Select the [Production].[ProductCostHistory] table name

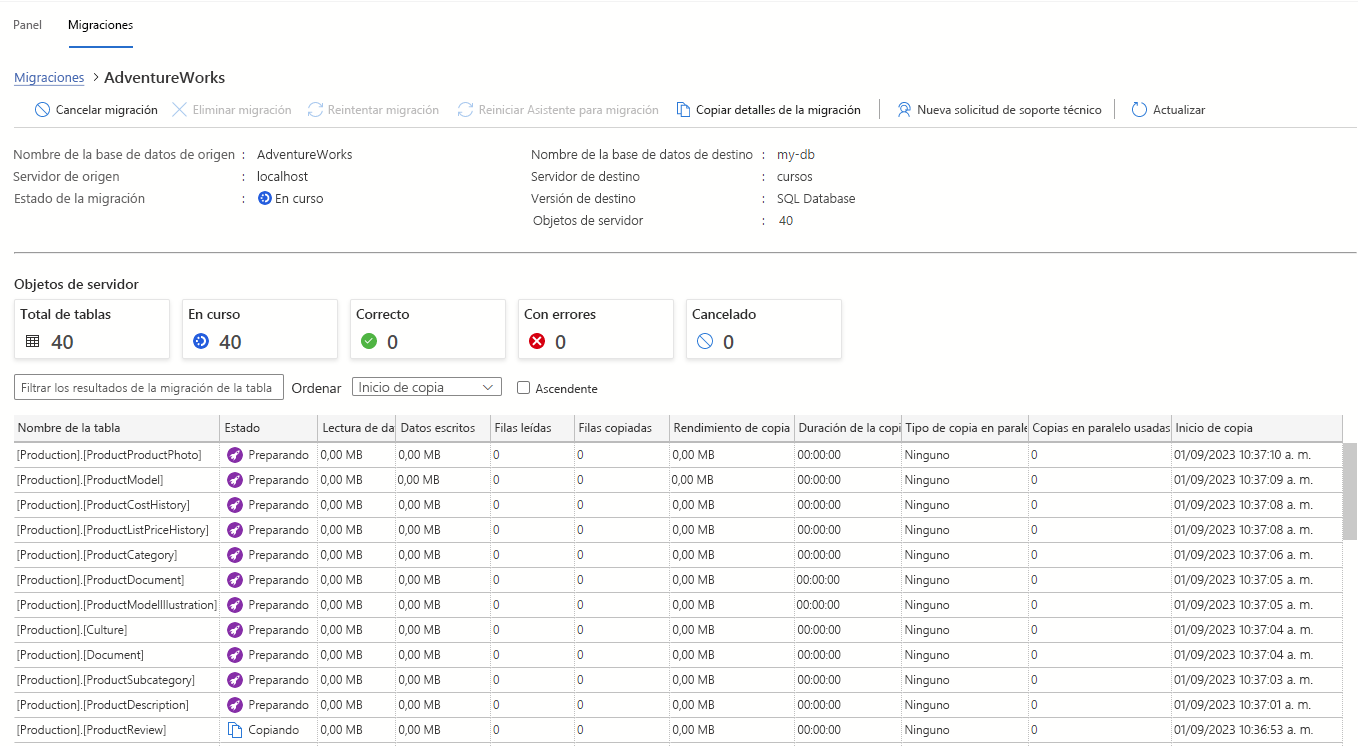pyautogui.click(x=103, y=505)
